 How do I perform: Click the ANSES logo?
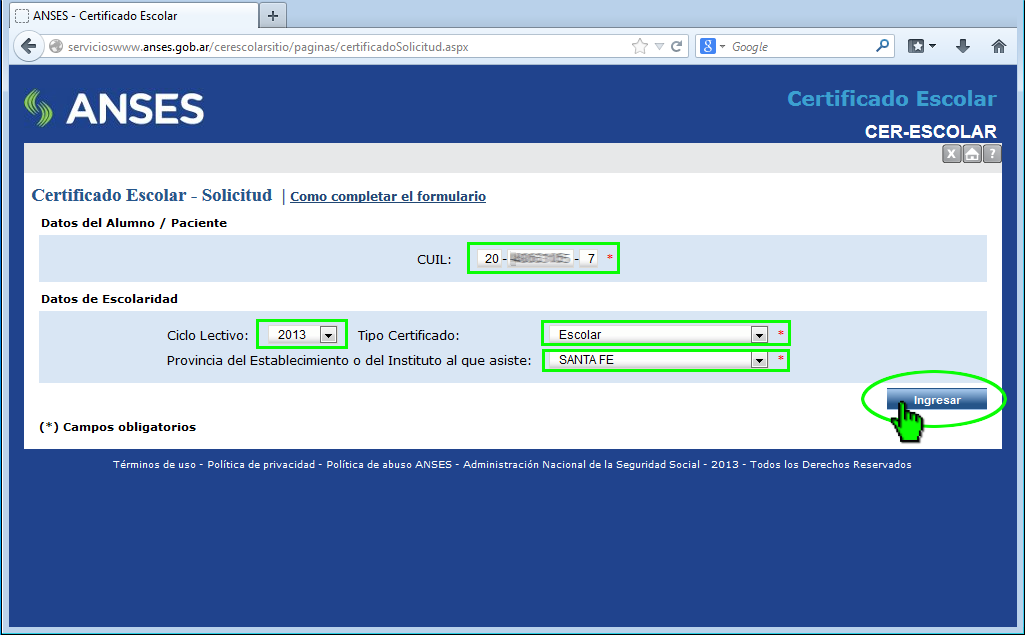click(x=114, y=109)
